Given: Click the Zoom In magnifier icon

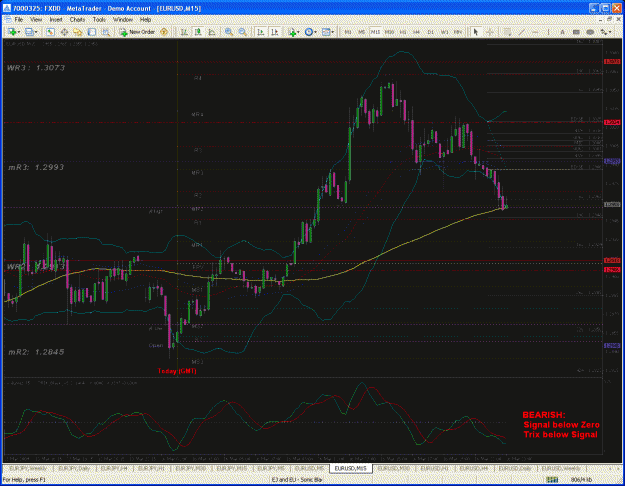Looking at the screenshot, I should coord(229,32).
